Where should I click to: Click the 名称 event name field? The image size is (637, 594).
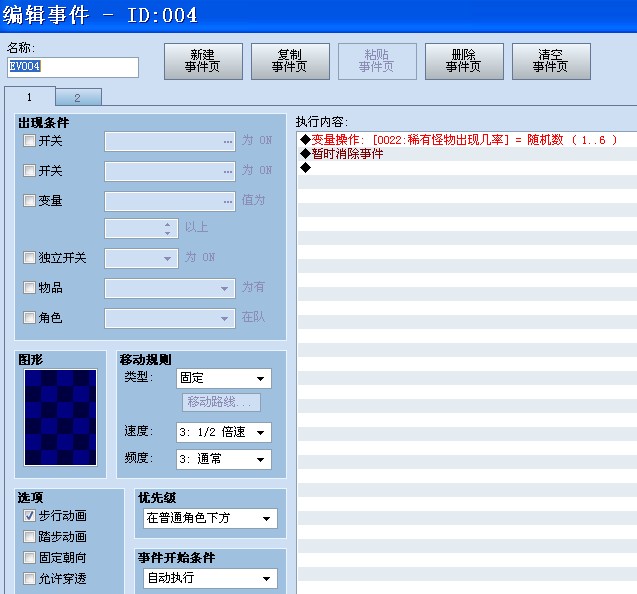[73, 67]
